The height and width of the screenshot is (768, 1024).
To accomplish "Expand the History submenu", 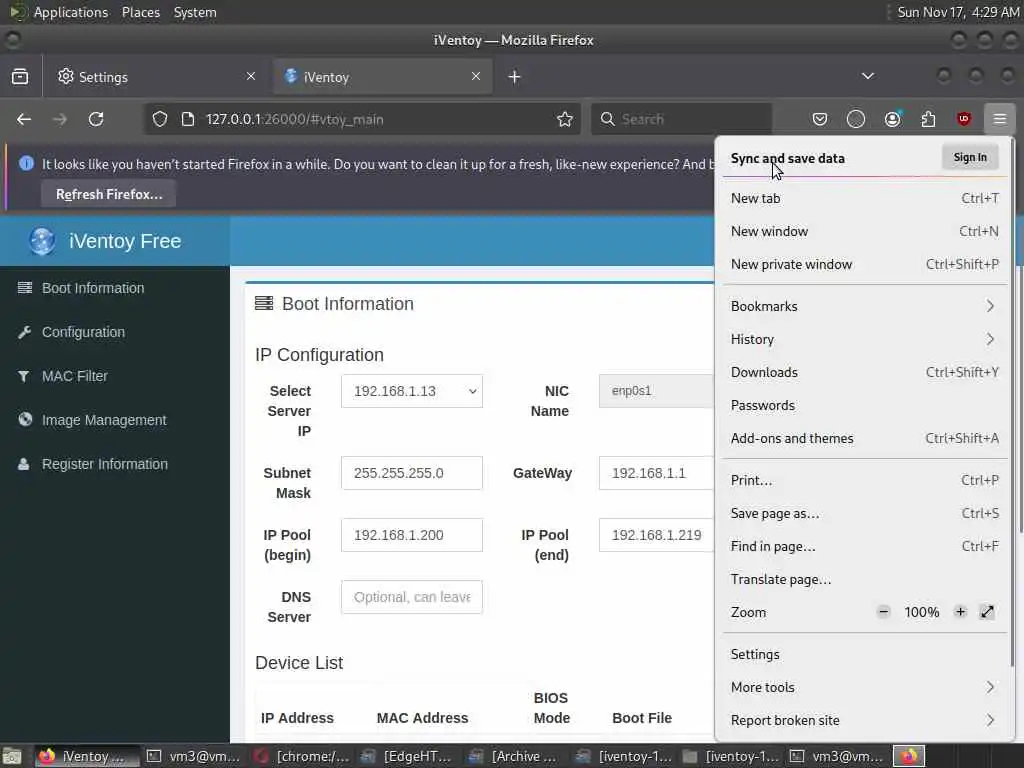I will point(865,340).
